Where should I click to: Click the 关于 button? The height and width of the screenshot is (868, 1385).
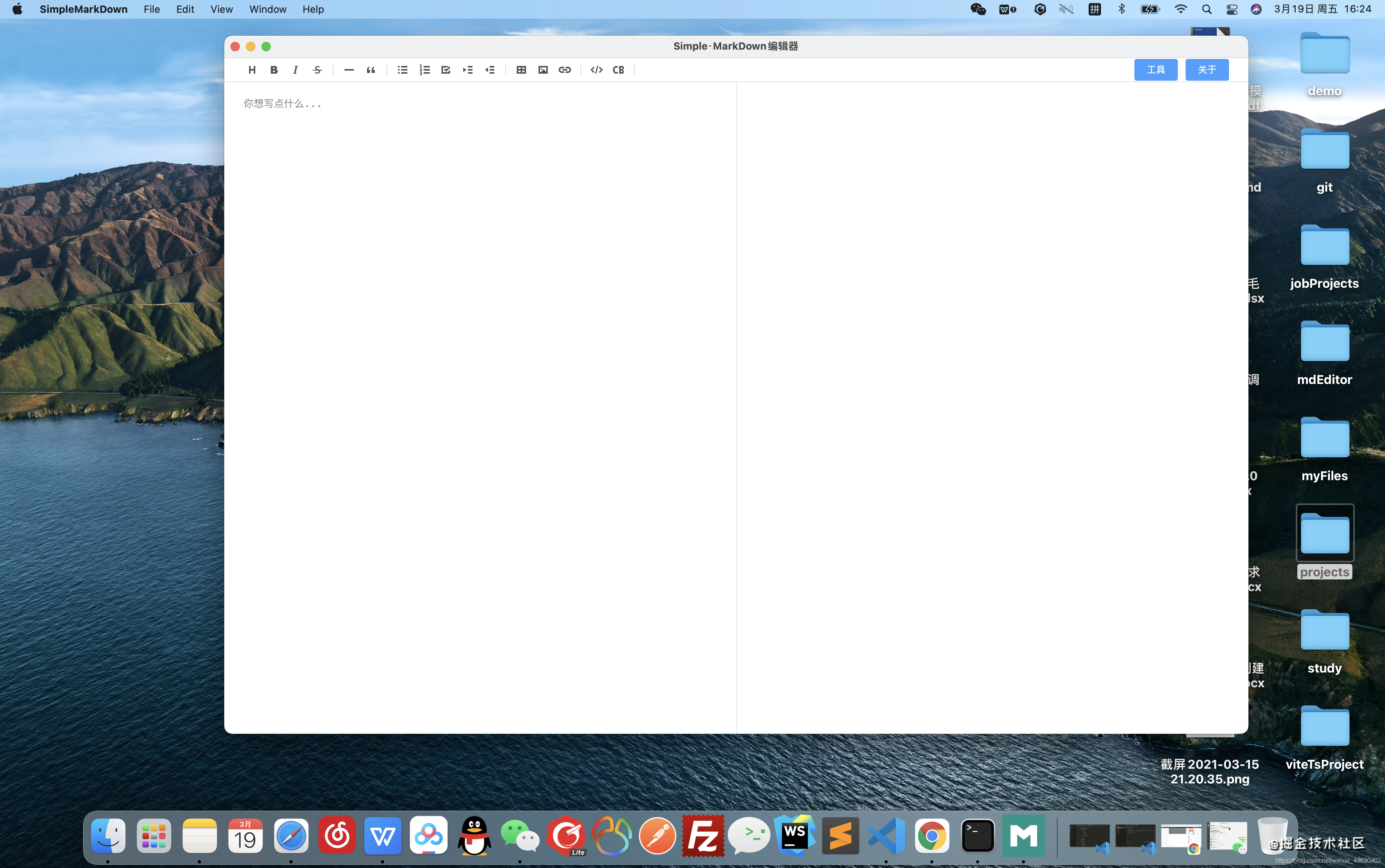pos(1207,70)
